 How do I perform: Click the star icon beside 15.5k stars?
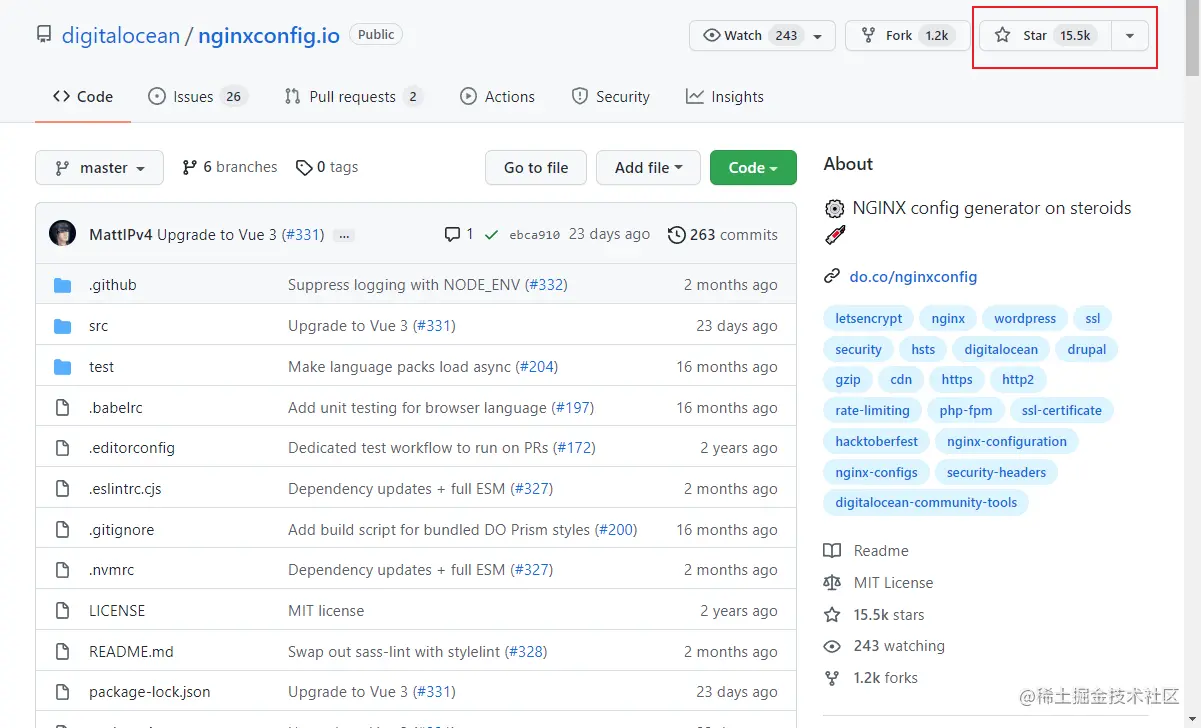832,615
